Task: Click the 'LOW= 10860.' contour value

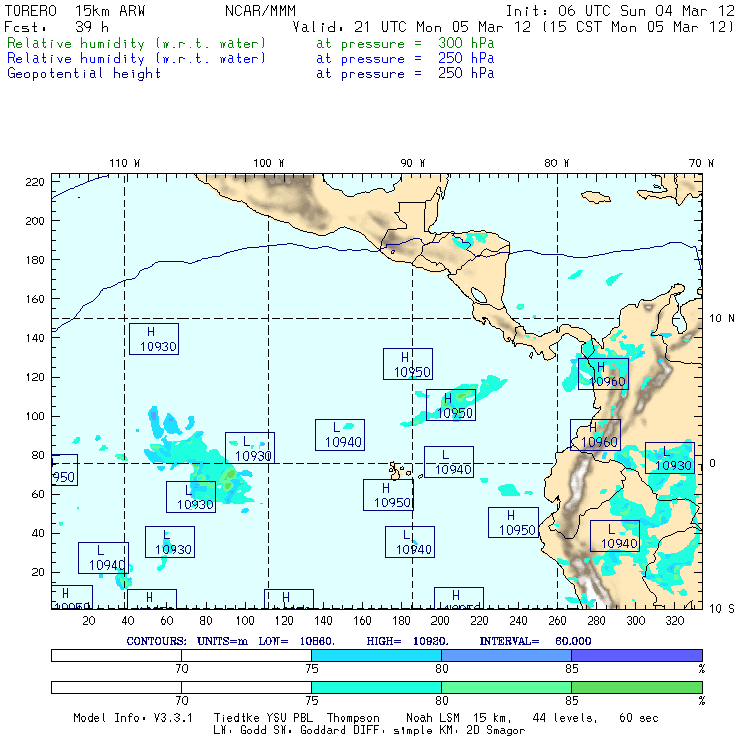Action: (296, 641)
